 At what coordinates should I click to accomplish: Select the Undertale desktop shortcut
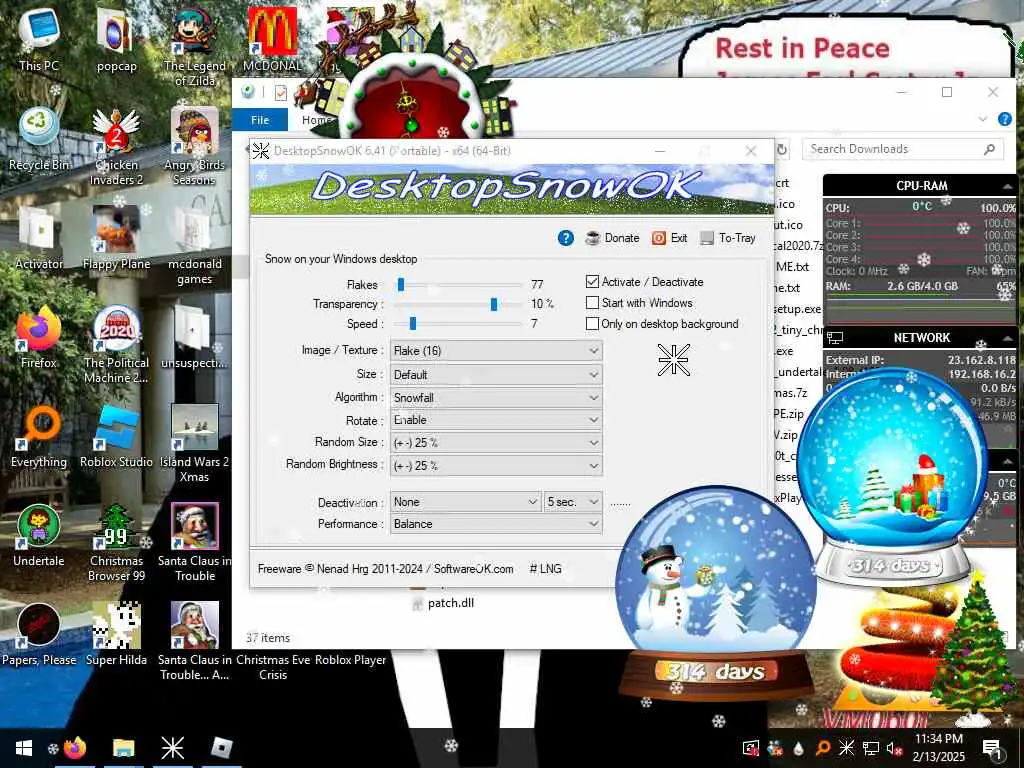(x=39, y=536)
